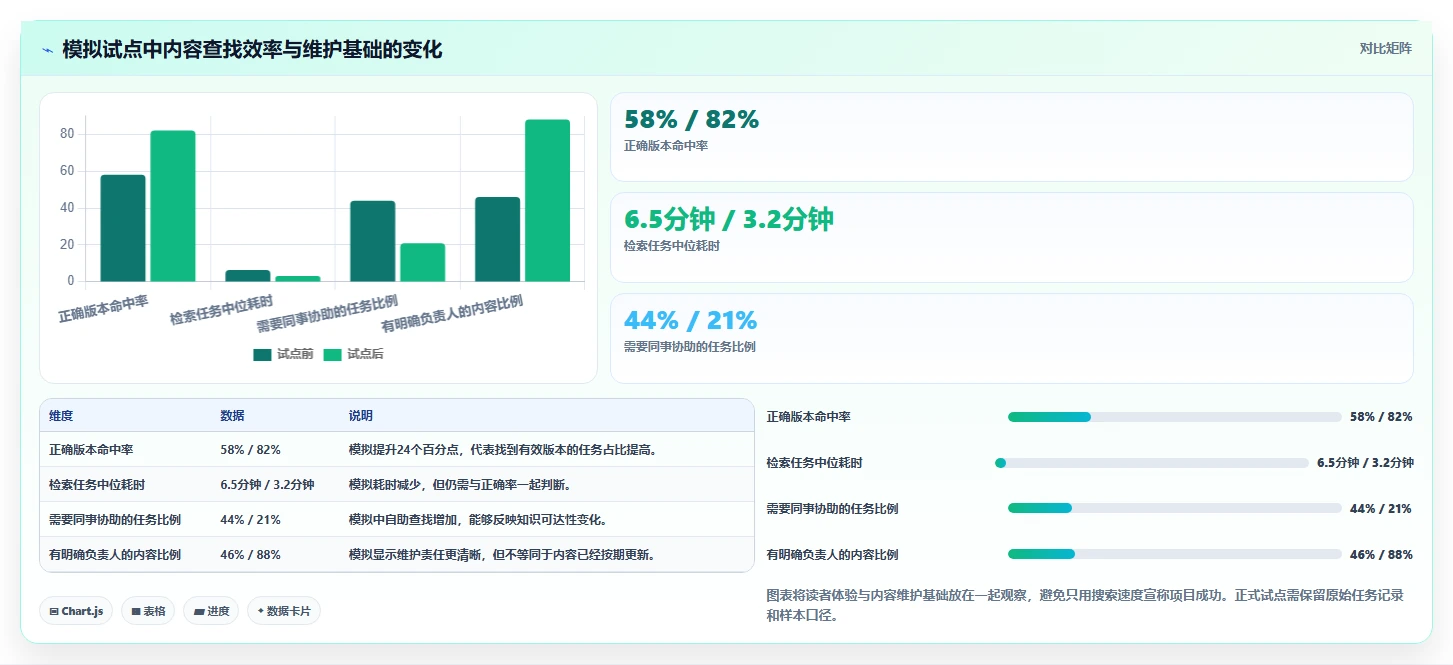Click the progress bar for 需要同事协助的任务比例
1453x665 pixels.
[x=1174, y=508]
